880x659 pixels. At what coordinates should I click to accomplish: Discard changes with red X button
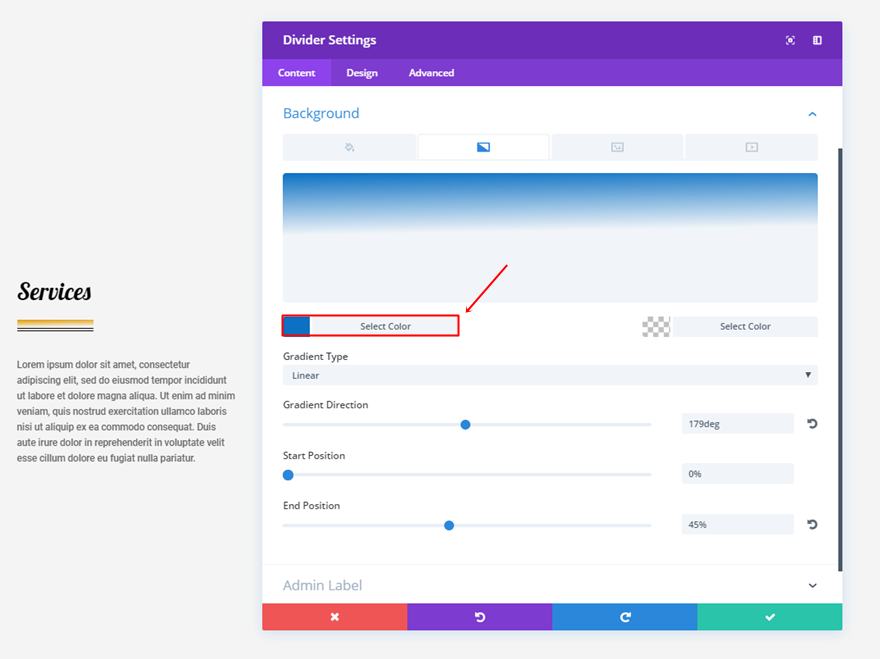pyautogui.click(x=334, y=617)
